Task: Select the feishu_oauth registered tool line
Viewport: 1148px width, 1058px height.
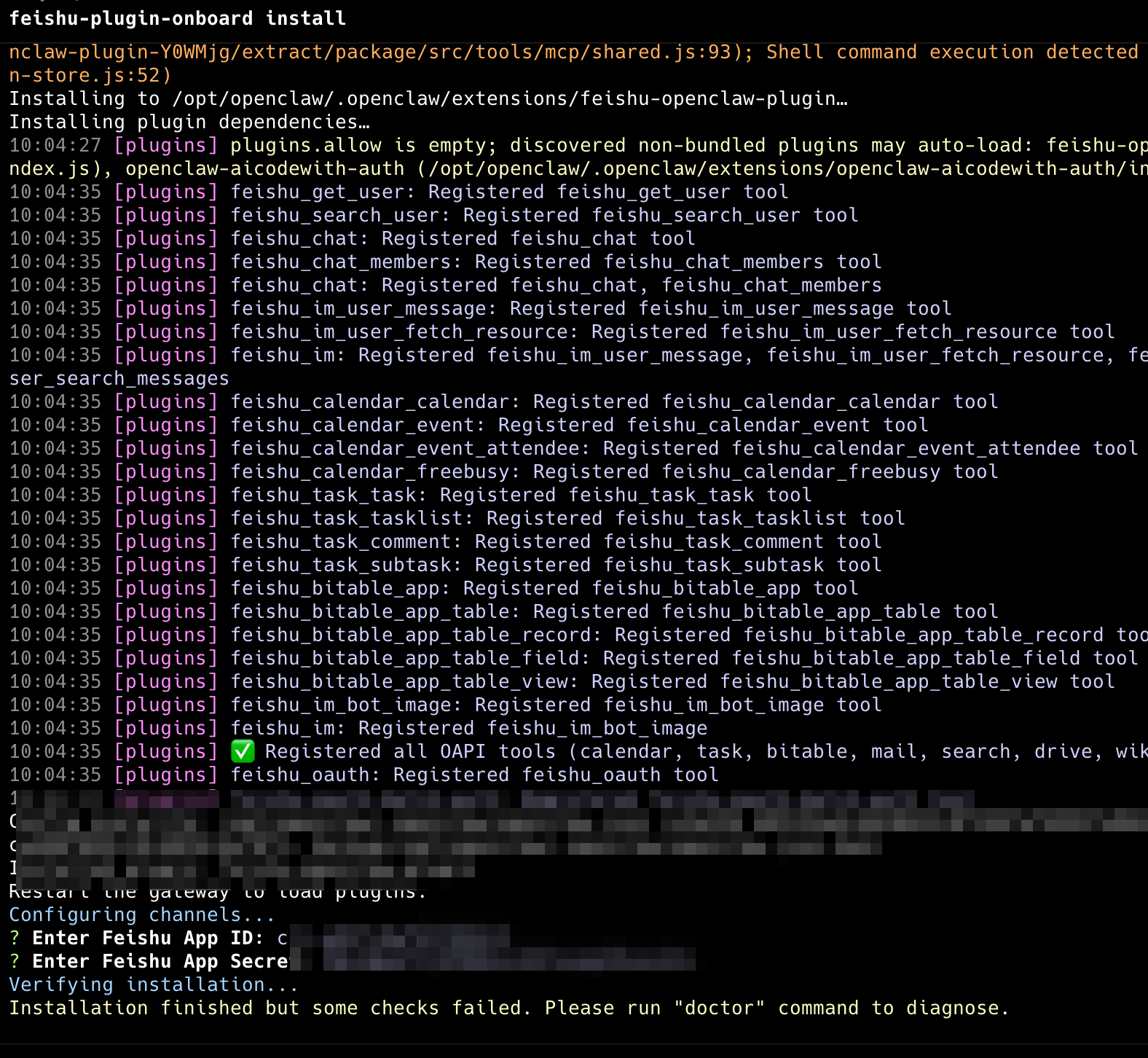Action: [x=473, y=775]
